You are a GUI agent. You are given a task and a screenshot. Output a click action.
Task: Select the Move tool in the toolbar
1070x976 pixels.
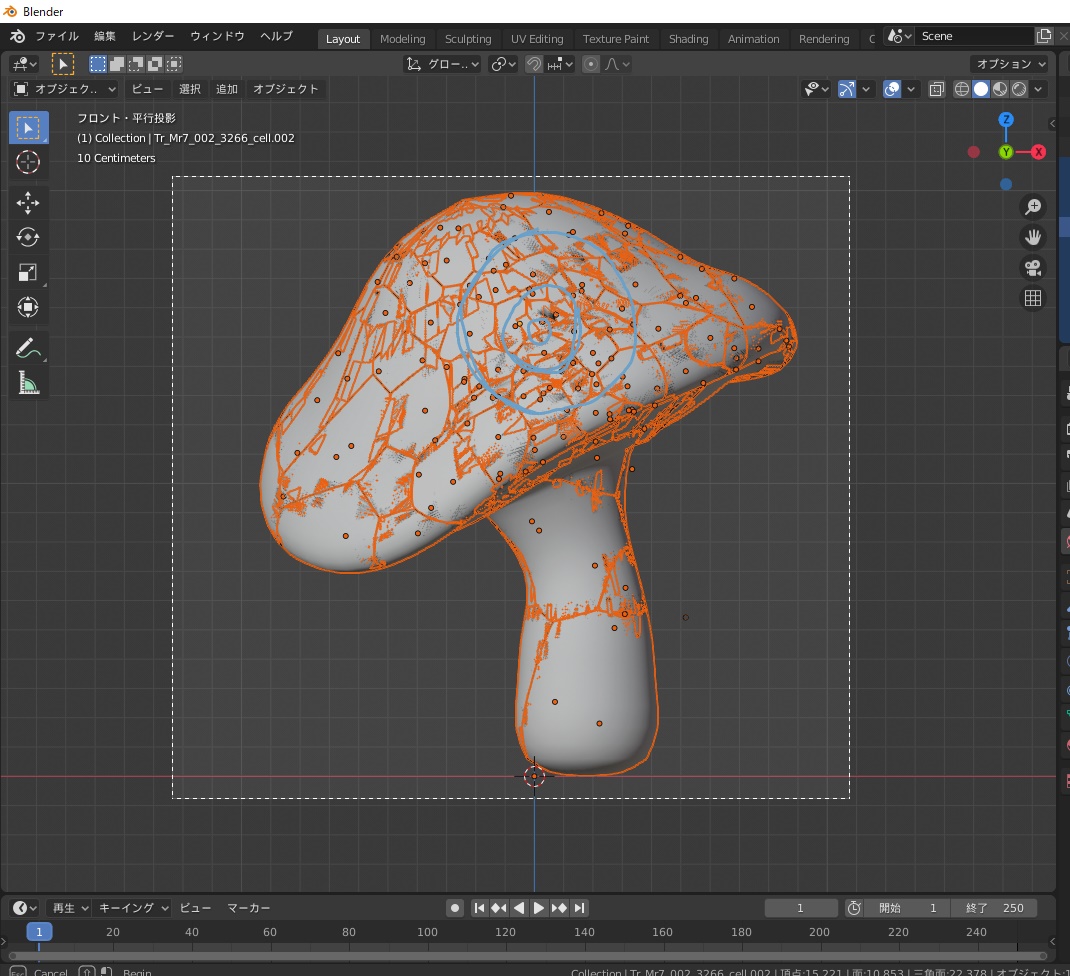click(28, 202)
